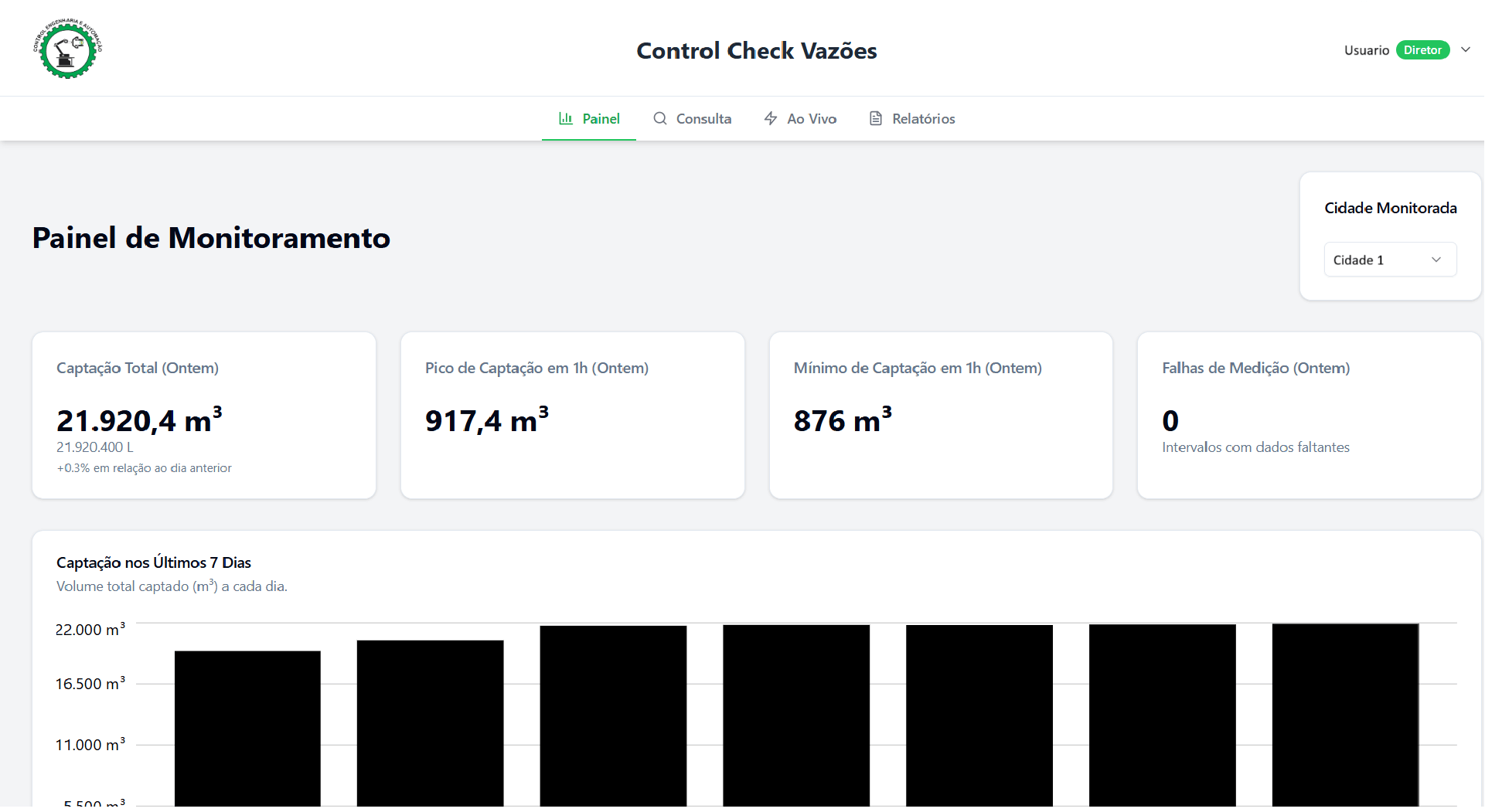The height and width of the screenshot is (812, 1485).
Task: Click Mínimo de Captação em 1h card title
Action: pos(918,369)
